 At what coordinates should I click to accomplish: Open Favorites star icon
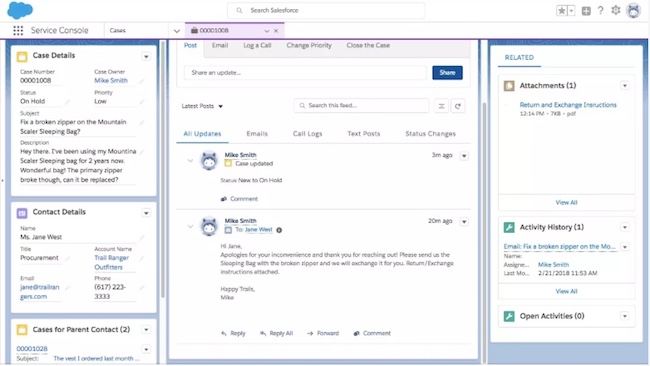point(561,11)
